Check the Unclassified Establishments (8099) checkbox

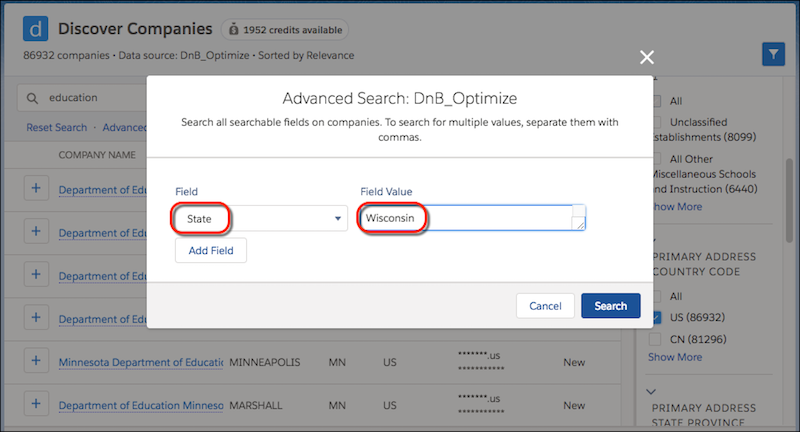(x=657, y=122)
